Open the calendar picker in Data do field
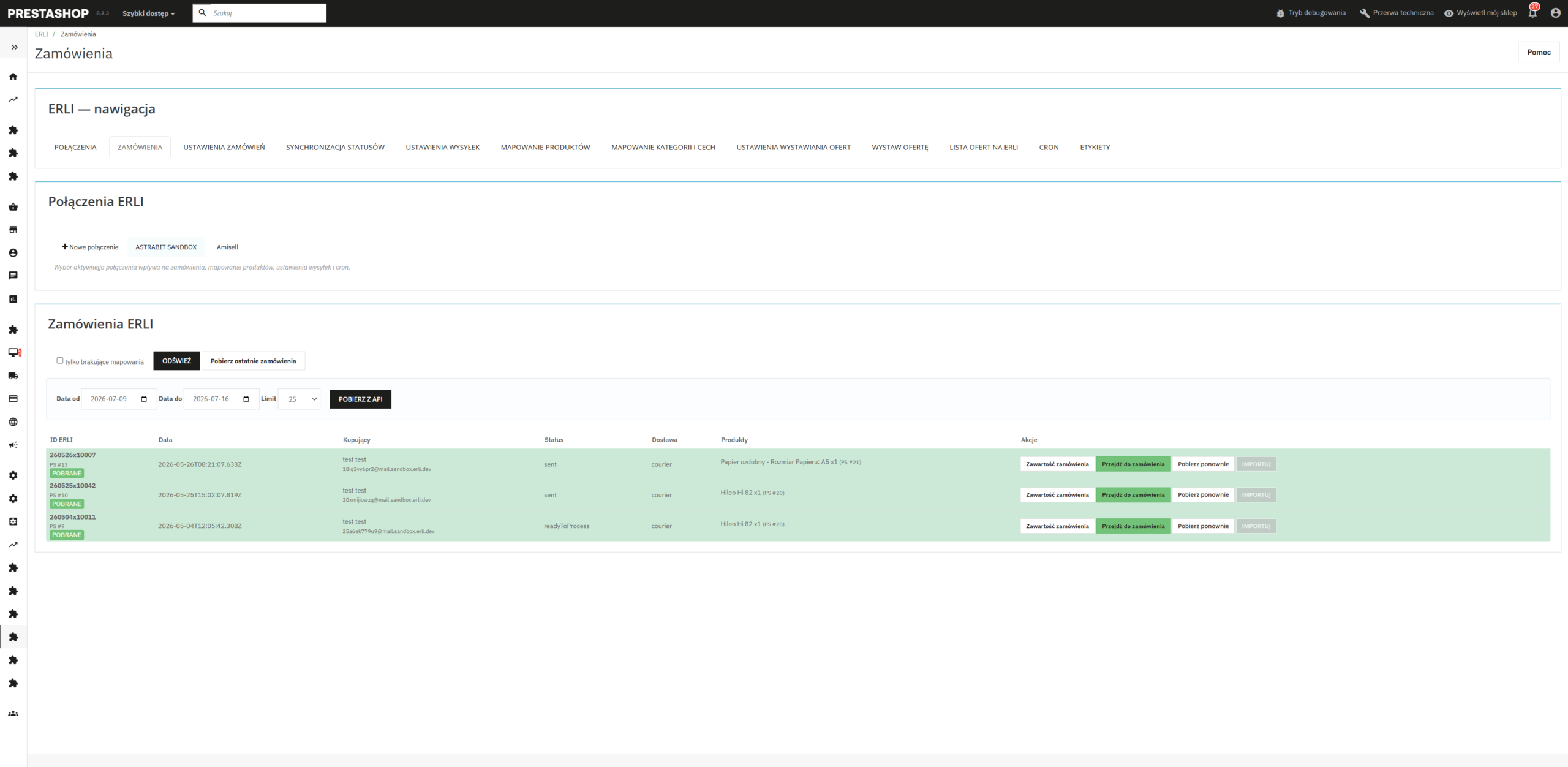This screenshot has height=767, width=1568. [x=246, y=399]
